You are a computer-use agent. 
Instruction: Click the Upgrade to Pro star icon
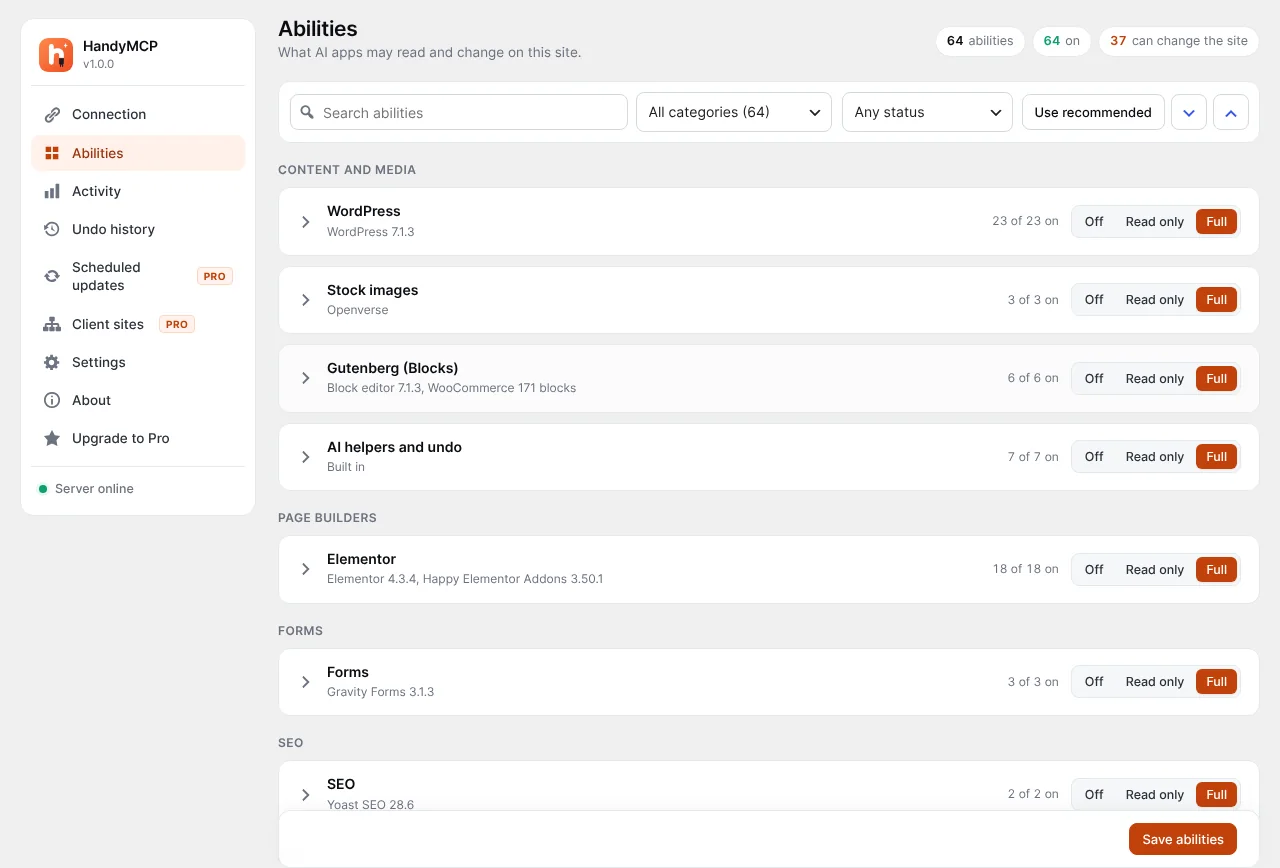pos(52,438)
